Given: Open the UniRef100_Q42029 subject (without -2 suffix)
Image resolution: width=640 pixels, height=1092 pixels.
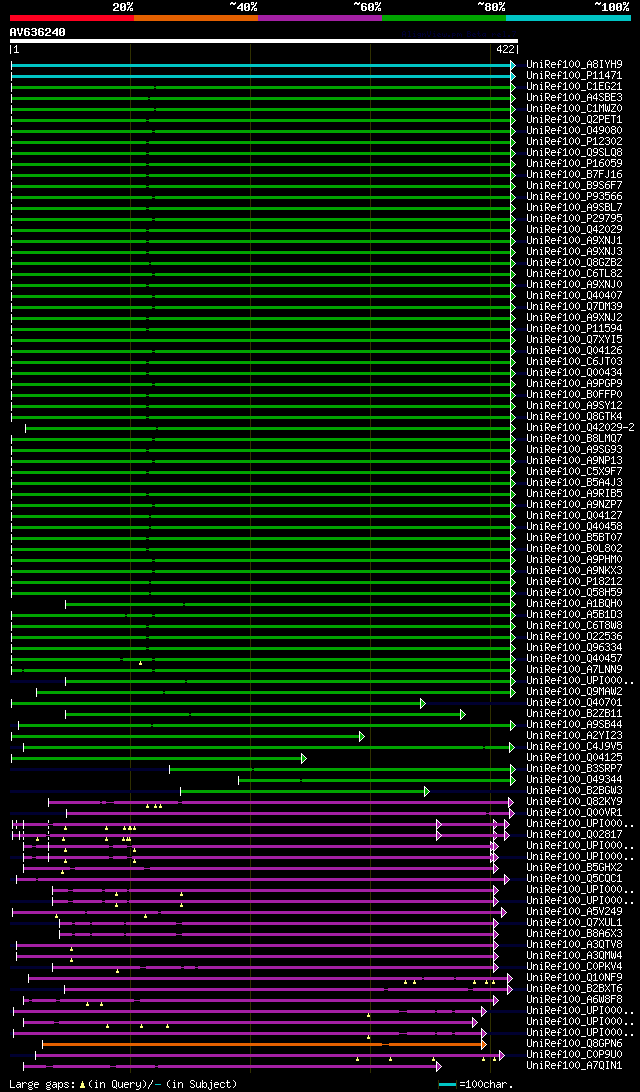Looking at the screenshot, I should pos(575,229).
